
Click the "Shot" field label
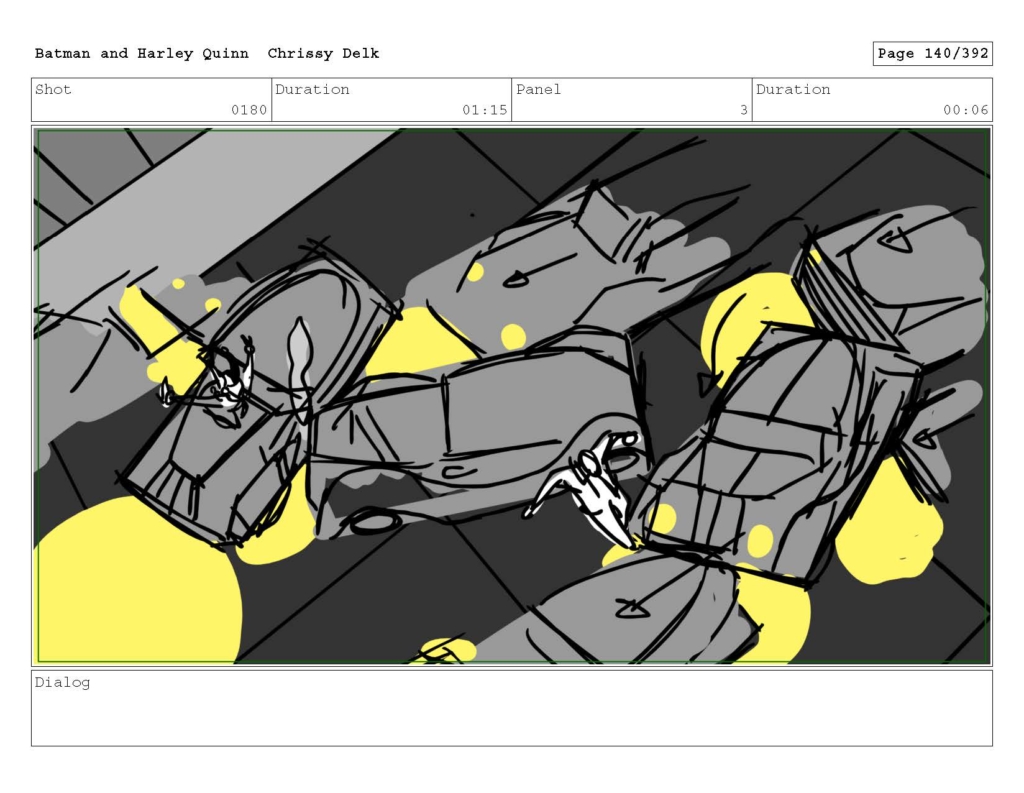tap(53, 89)
